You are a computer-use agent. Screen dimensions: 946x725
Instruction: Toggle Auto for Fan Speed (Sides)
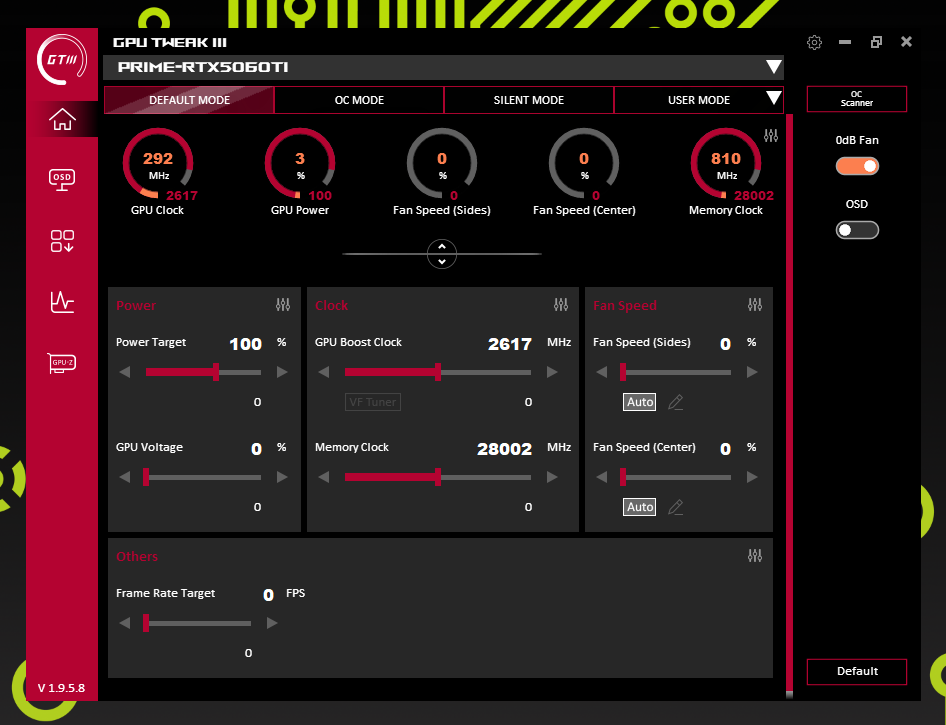coord(640,402)
